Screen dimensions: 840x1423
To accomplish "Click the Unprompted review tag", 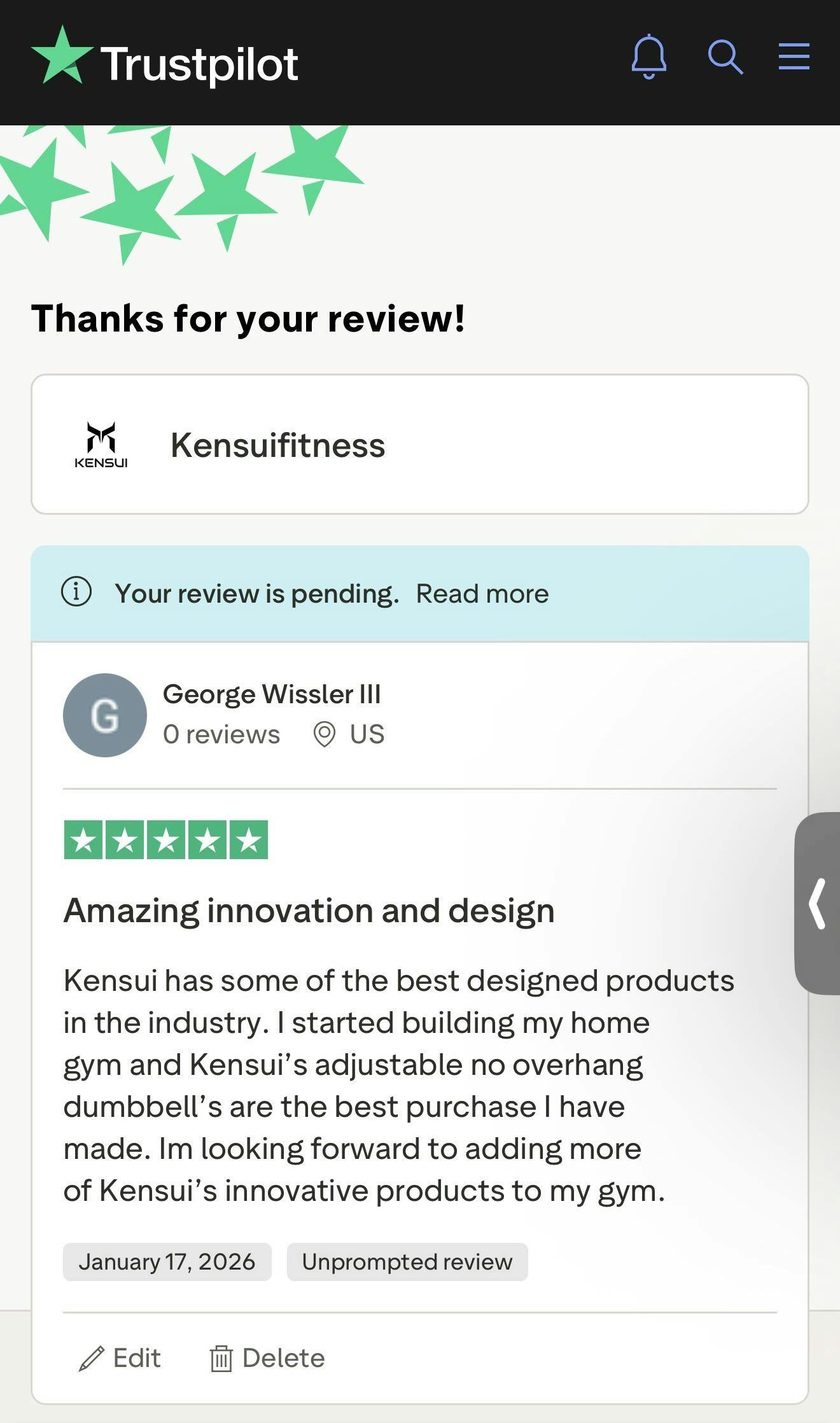I will point(407,1261).
